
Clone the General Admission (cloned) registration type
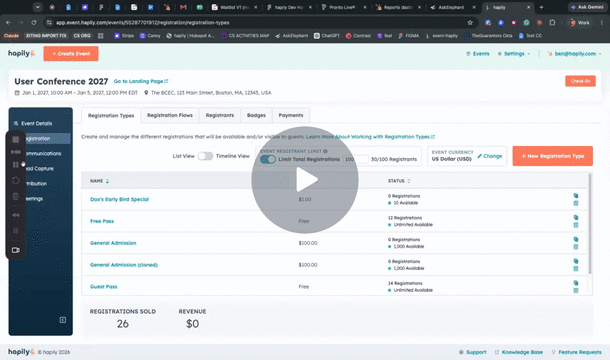pyautogui.click(x=576, y=261)
